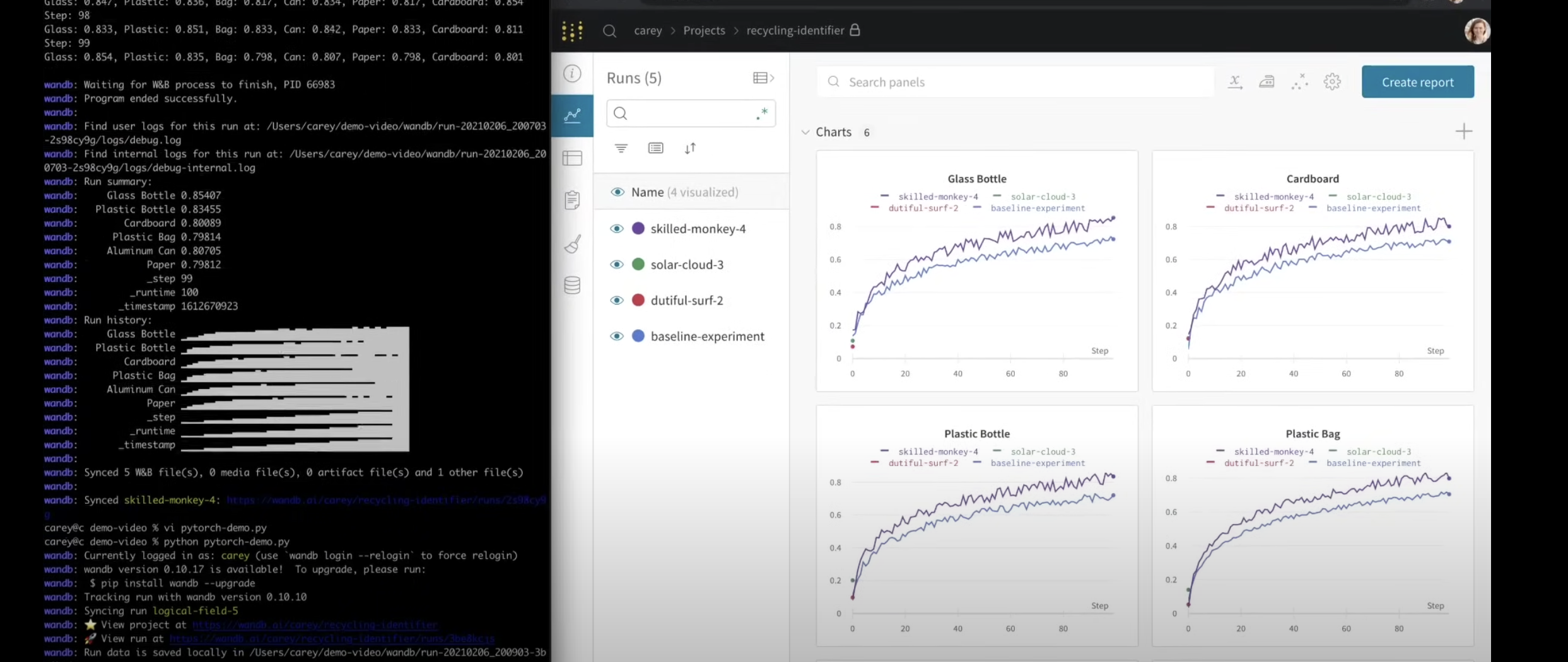Open the skilled-monkey-4 run name
1568x662 pixels.
698,229
